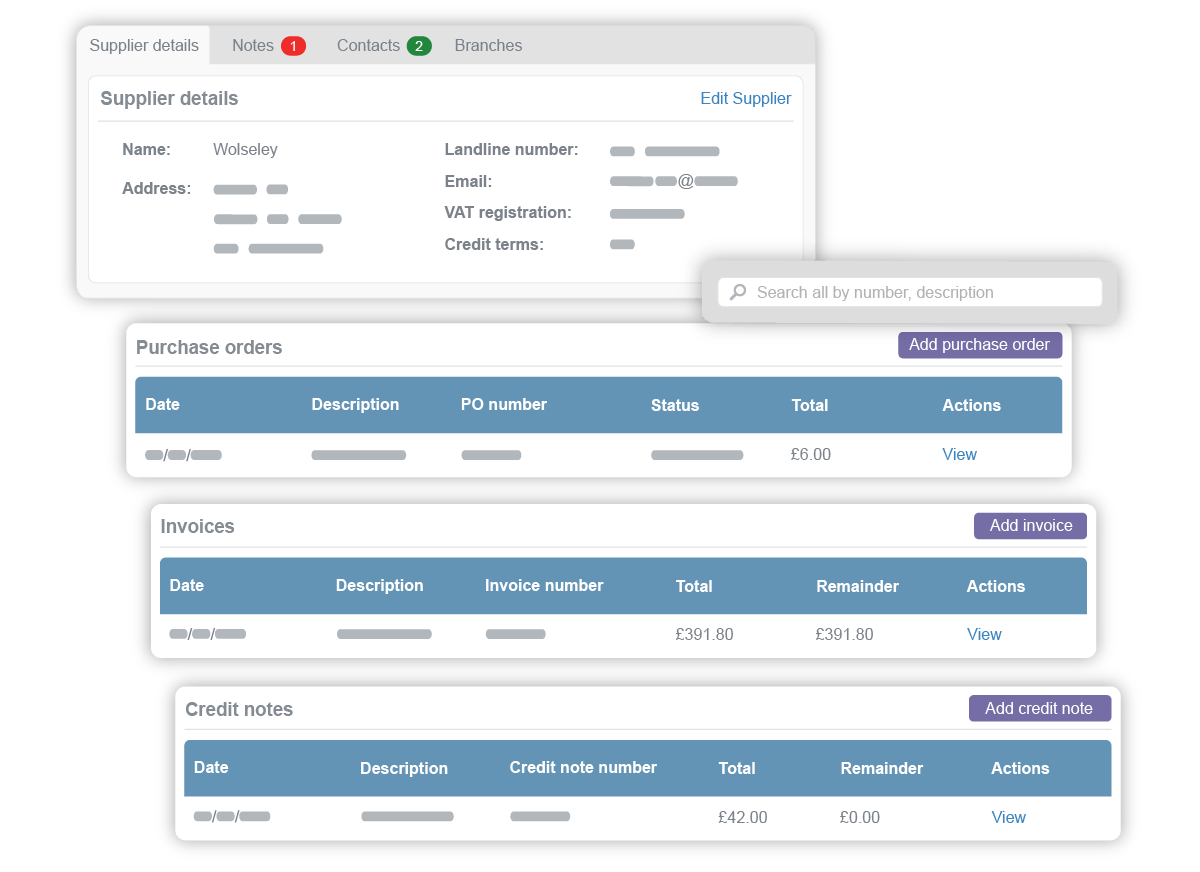Select the Branches tab

(x=488, y=45)
